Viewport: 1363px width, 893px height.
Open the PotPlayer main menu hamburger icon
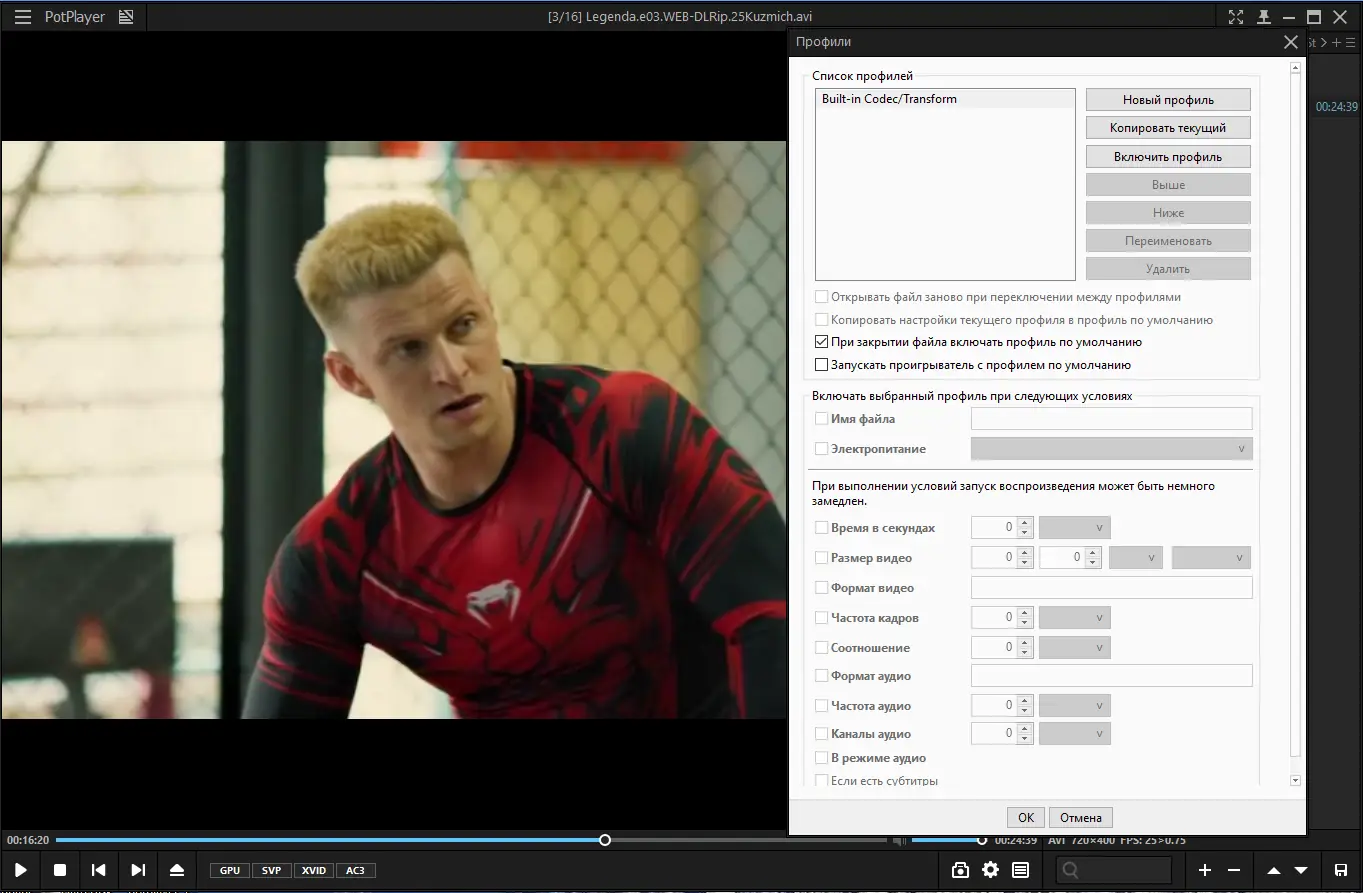point(23,17)
